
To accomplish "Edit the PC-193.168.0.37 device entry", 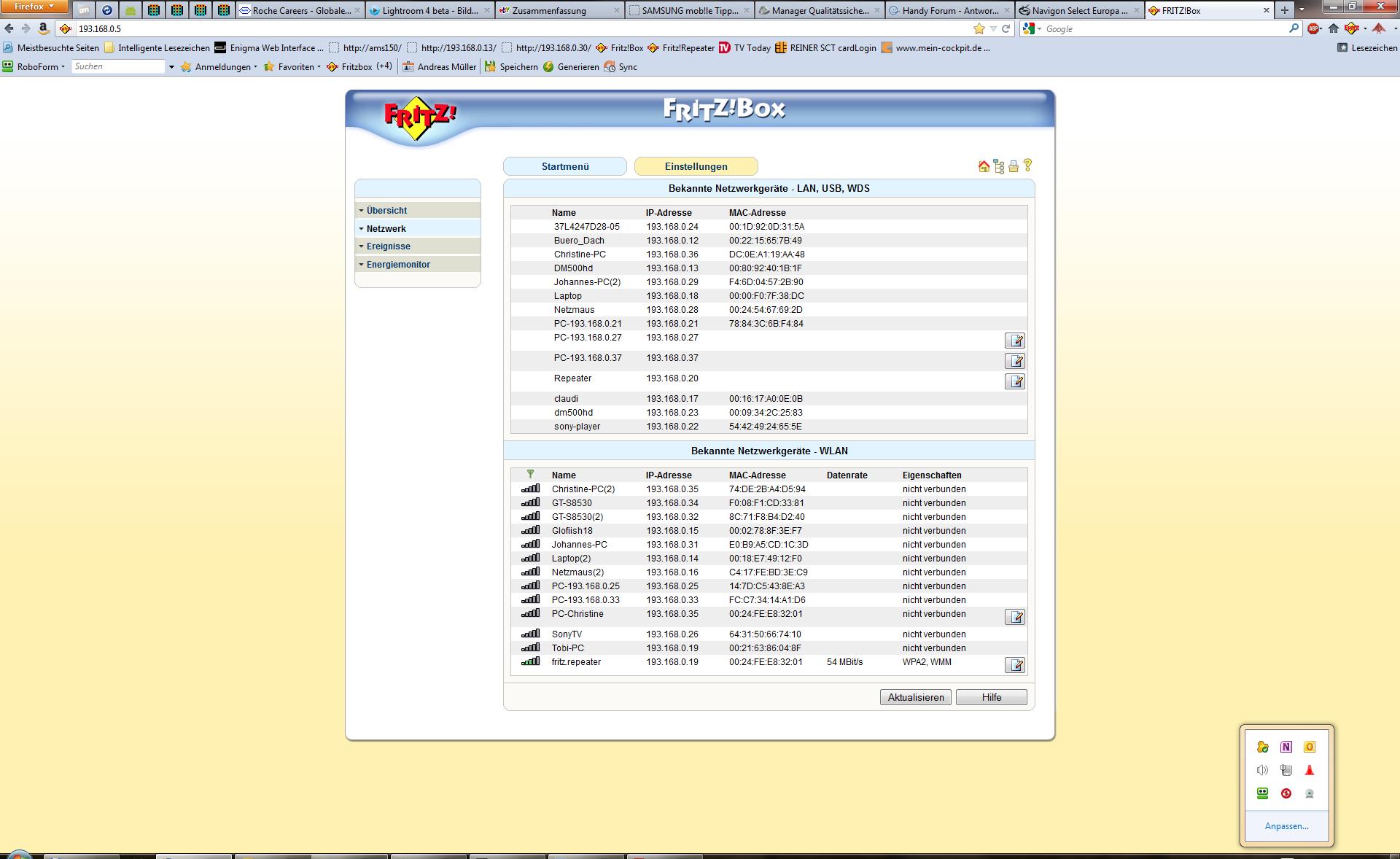I will coord(1015,361).
